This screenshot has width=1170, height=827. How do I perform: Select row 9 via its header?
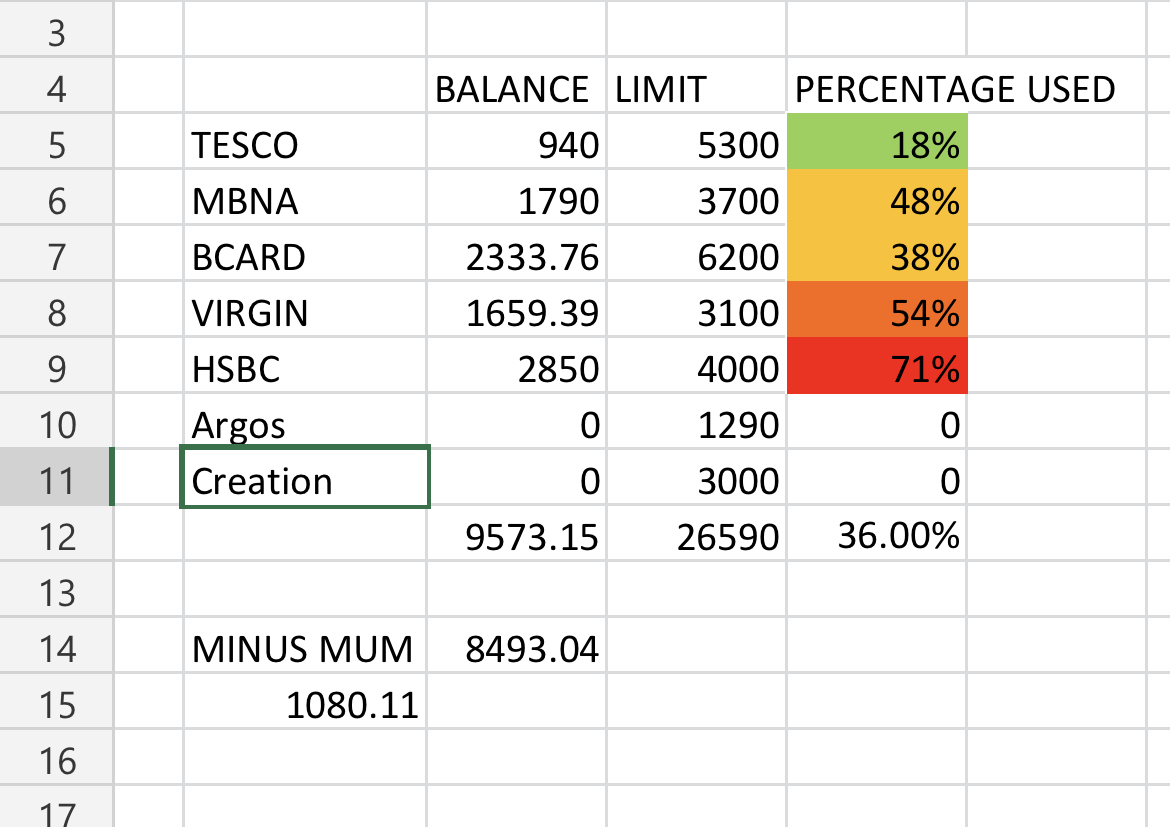(x=56, y=366)
